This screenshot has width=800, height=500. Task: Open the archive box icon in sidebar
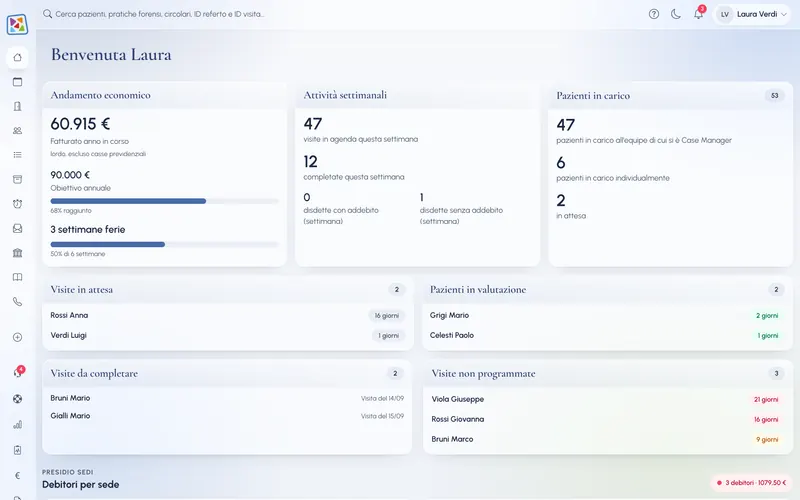pyautogui.click(x=17, y=179)
